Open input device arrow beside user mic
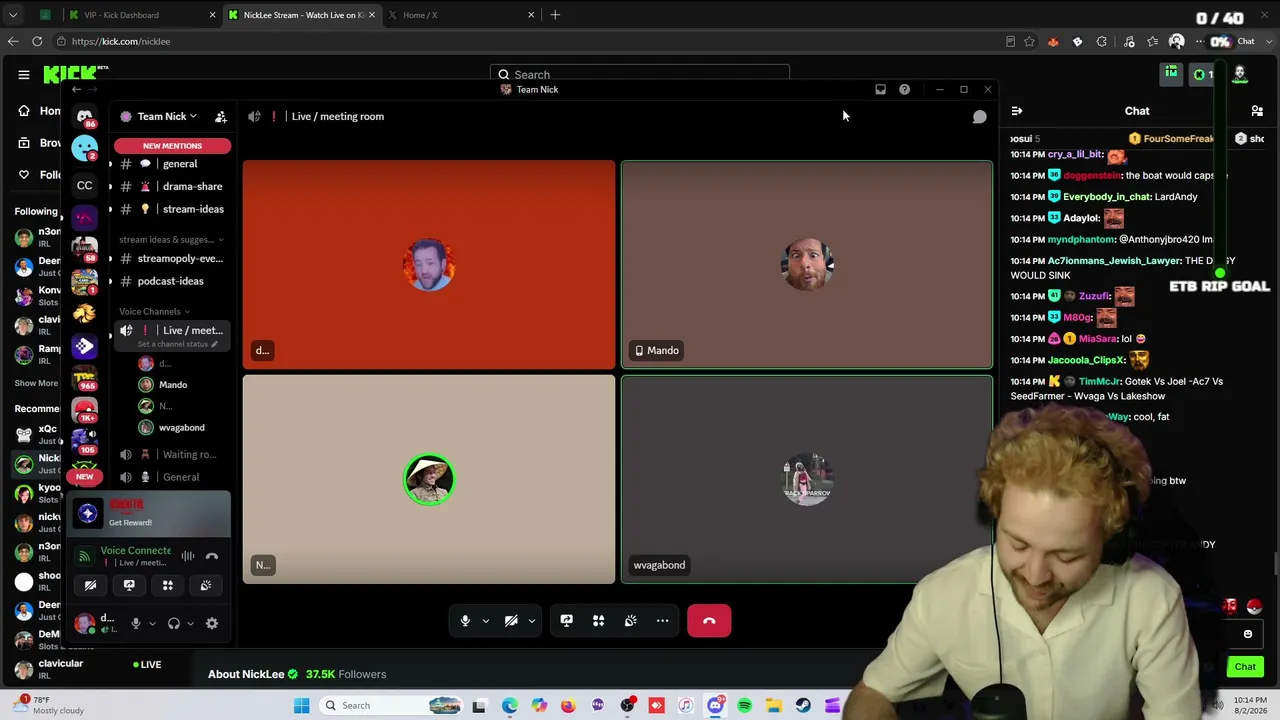 click(152, 624)
